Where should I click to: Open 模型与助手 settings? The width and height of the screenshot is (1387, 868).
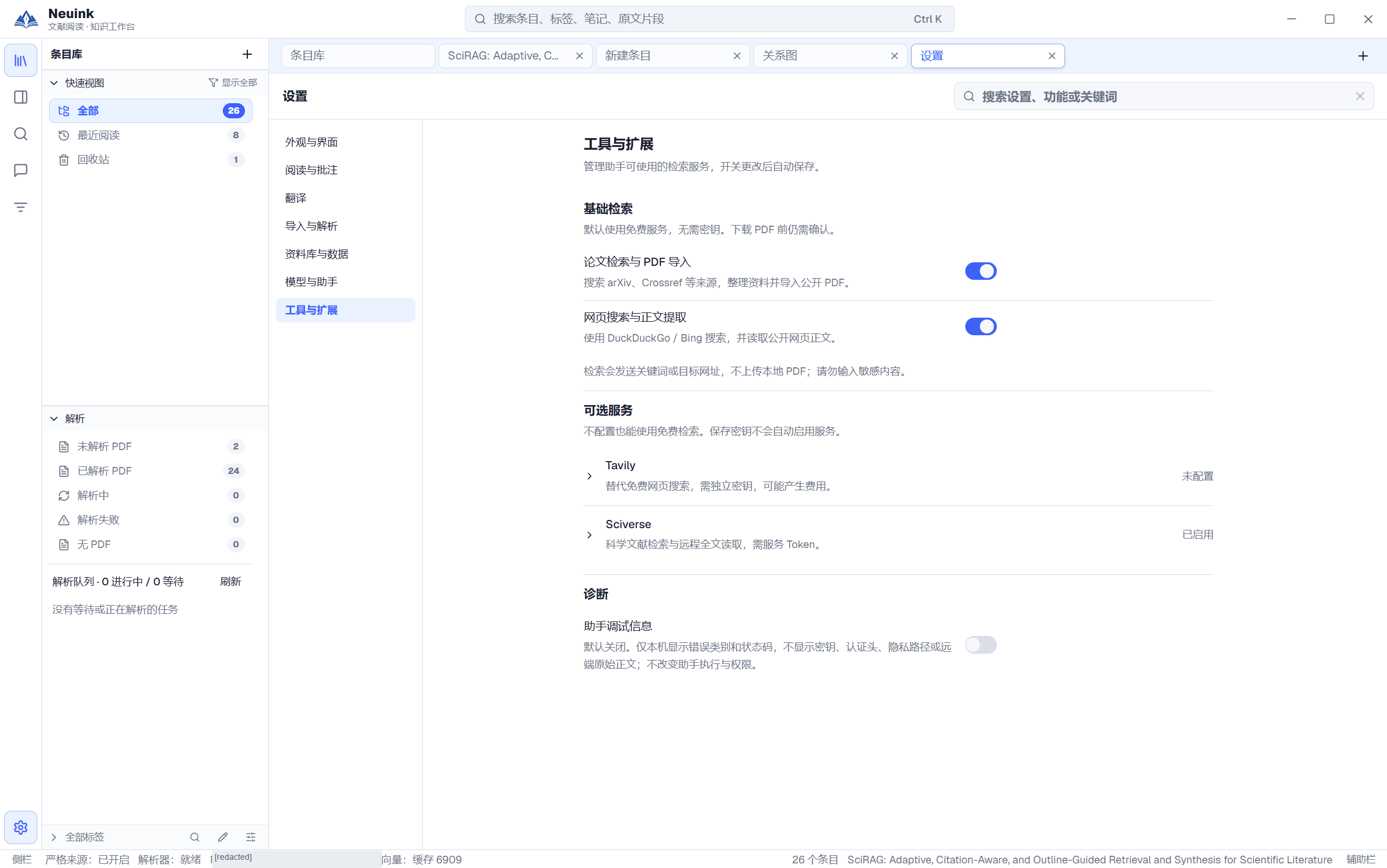pyautogui.click(x=345, y=282)
